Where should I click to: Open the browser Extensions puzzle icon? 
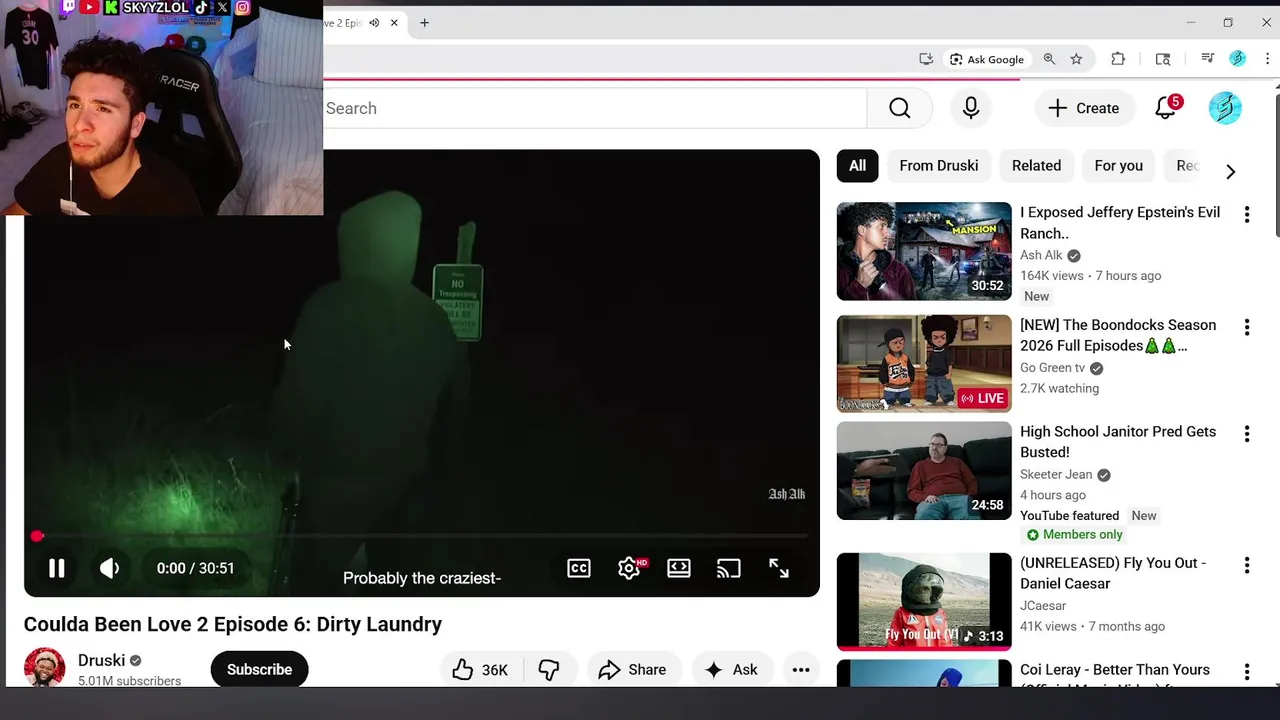point(1118,59)
